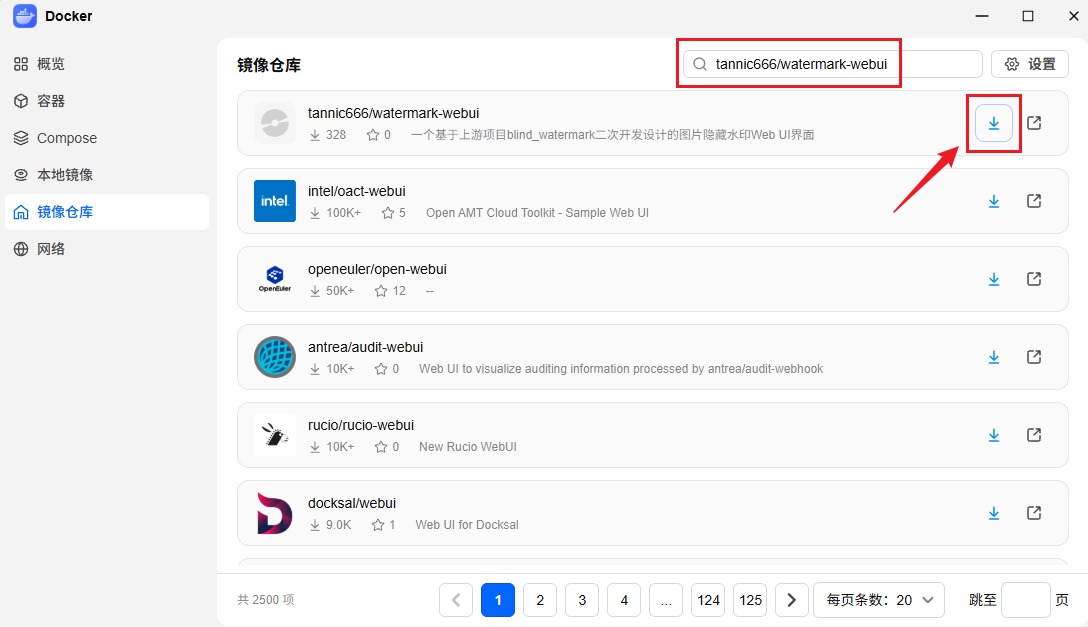Open openeuler/open-webui external link icon
Screen dimensions: 1088x627
coord(1034,279)
